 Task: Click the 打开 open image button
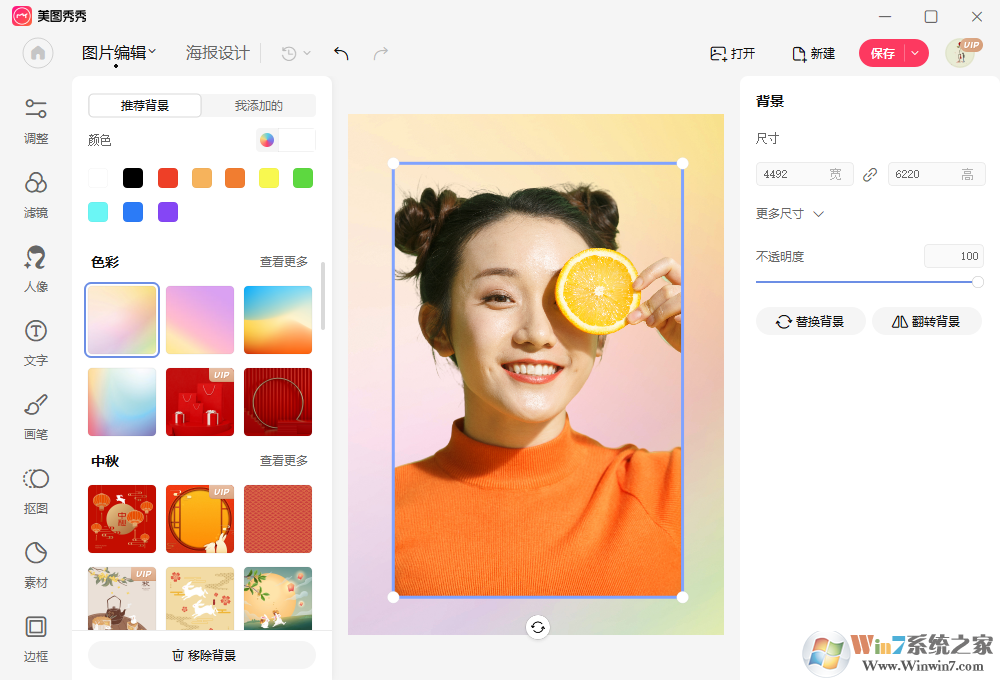coord(733,54)
